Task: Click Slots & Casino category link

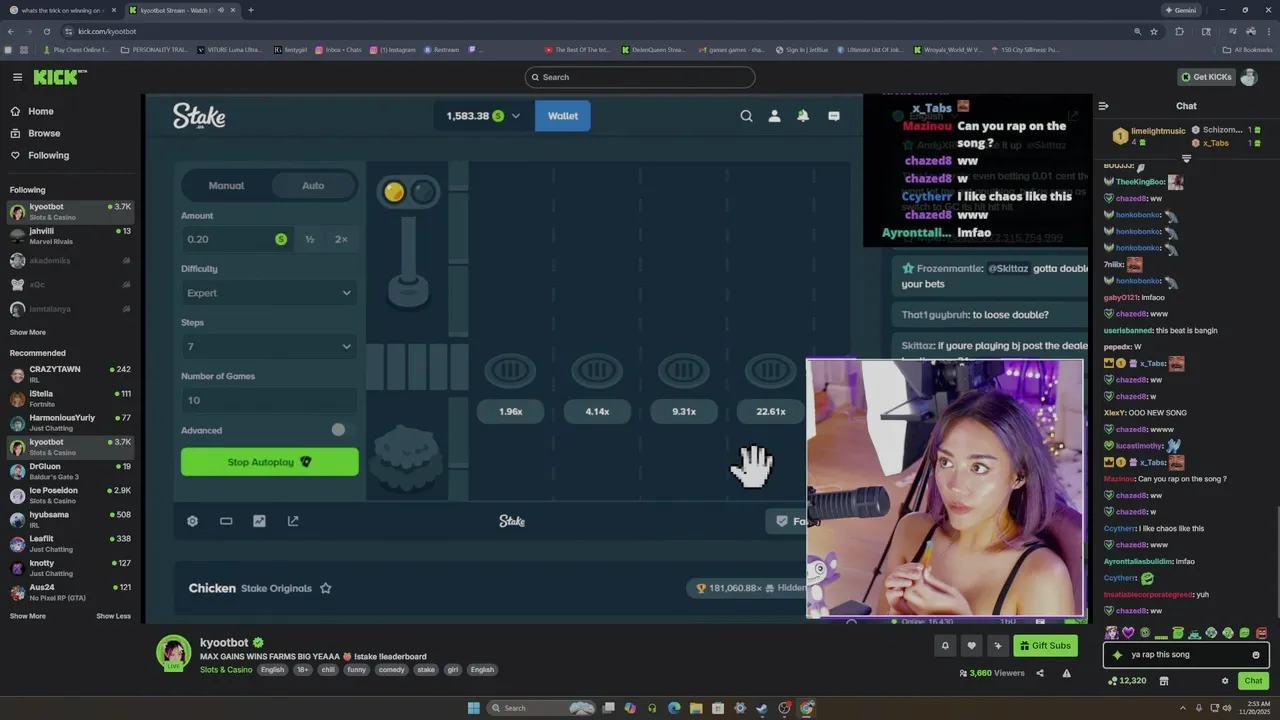Action: tap(226, 670)
